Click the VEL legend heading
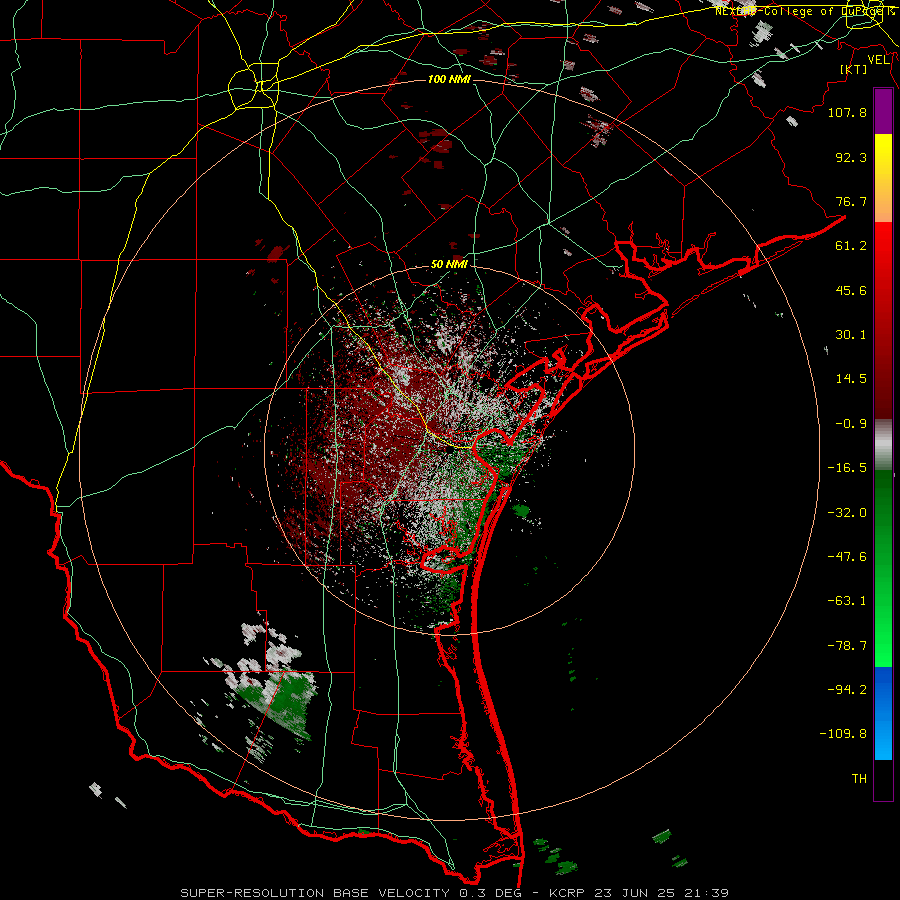Viewport: 900px width, 900px height. pyautogui.click(x=878, y=60)
